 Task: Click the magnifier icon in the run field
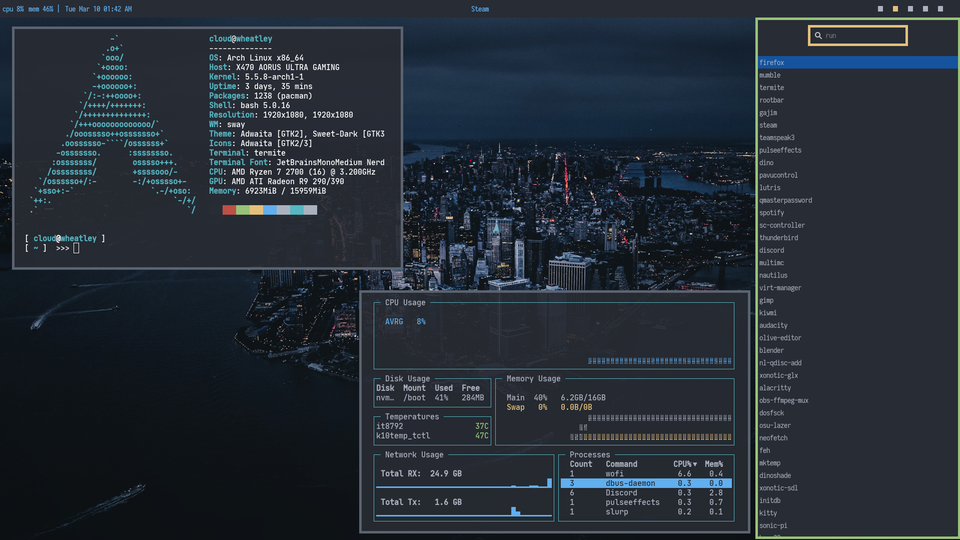818,36
